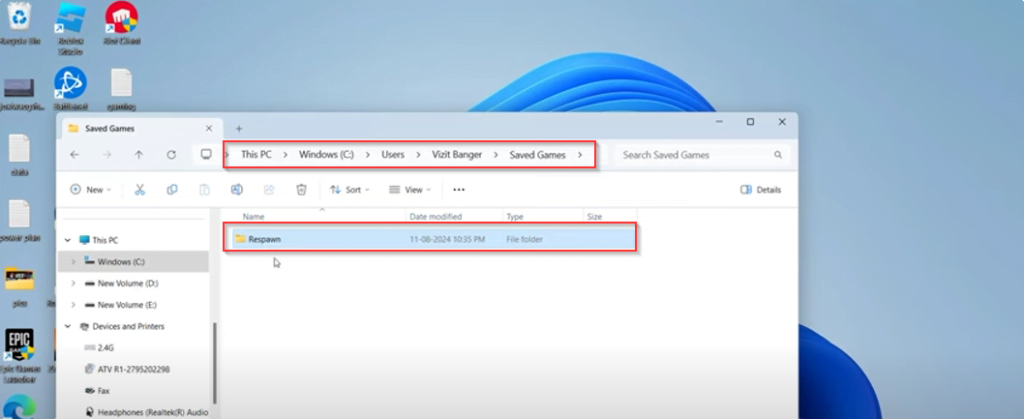Screen dimensions: 1024x419
Task: Open the View dropdown menu
Action: click(410, 189)
